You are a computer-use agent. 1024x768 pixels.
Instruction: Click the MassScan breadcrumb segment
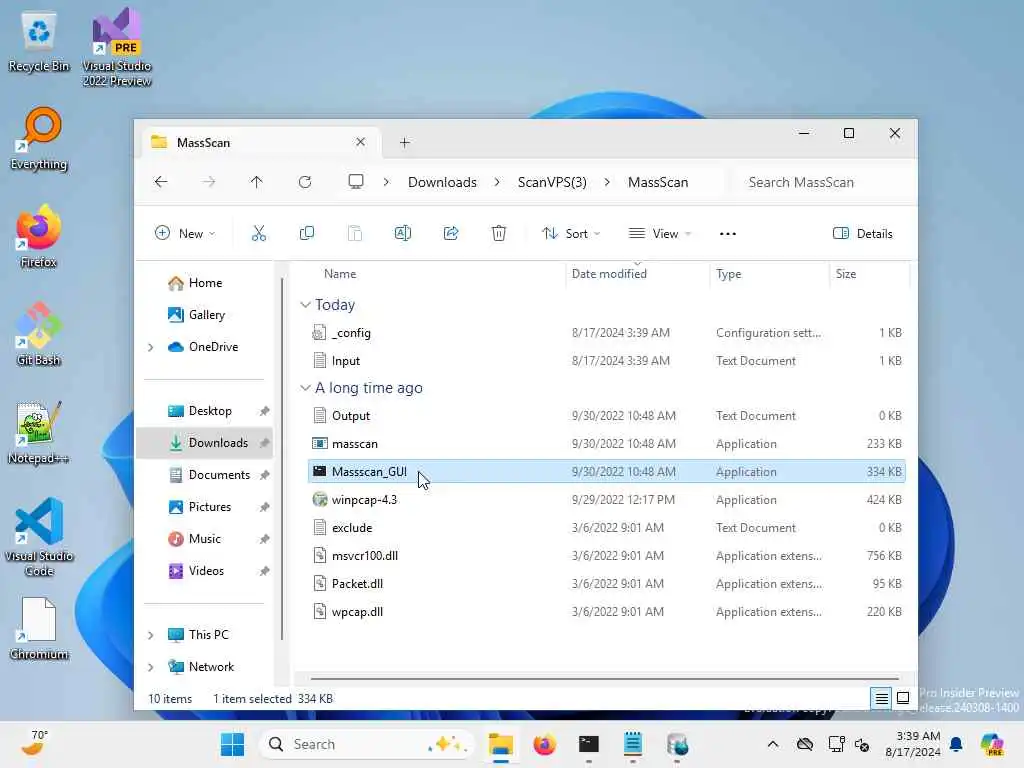658,182
